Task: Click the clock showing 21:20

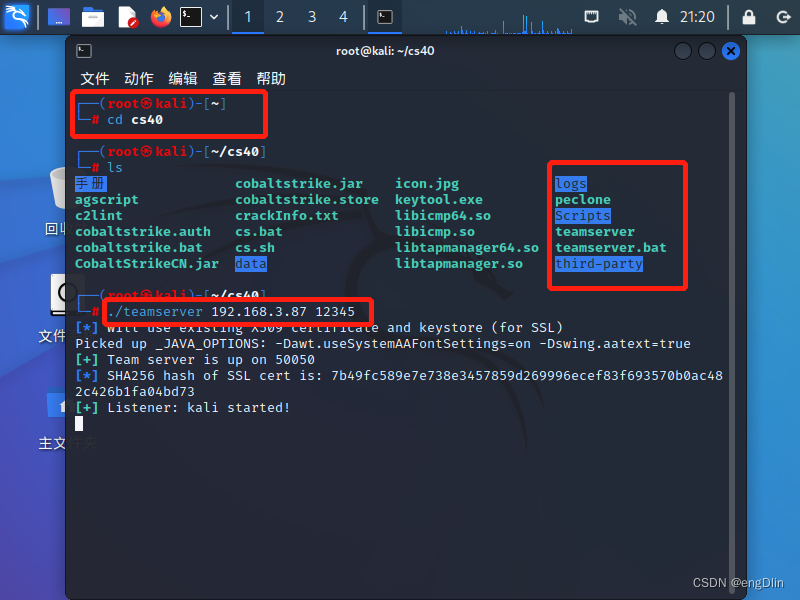Action: pos(697,17)
